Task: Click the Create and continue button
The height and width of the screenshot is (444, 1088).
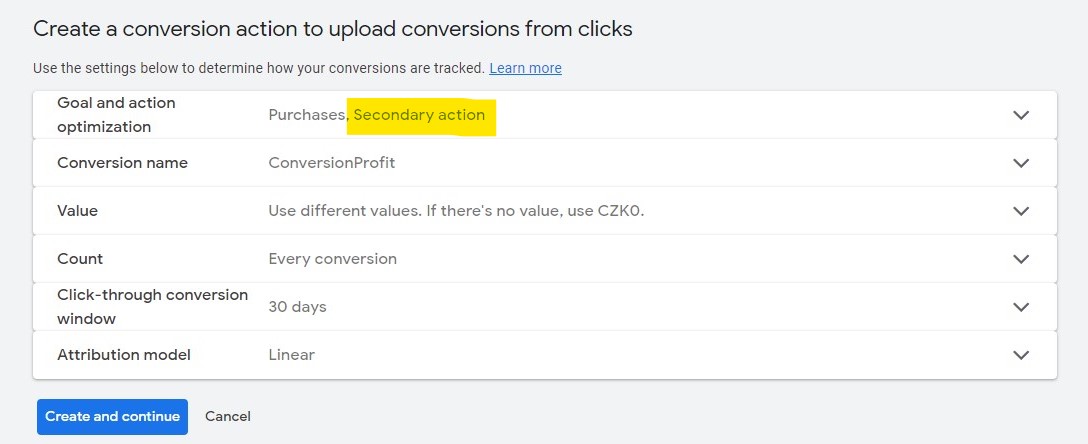Action: [112, 417]
